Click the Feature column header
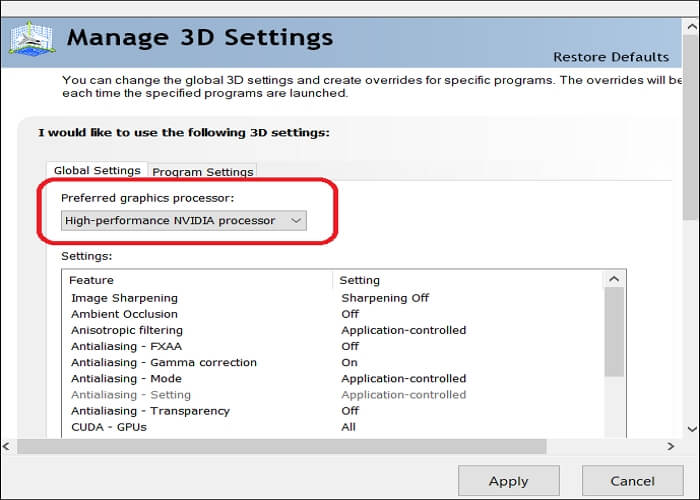The image size is (700, 500). point(92,280)
